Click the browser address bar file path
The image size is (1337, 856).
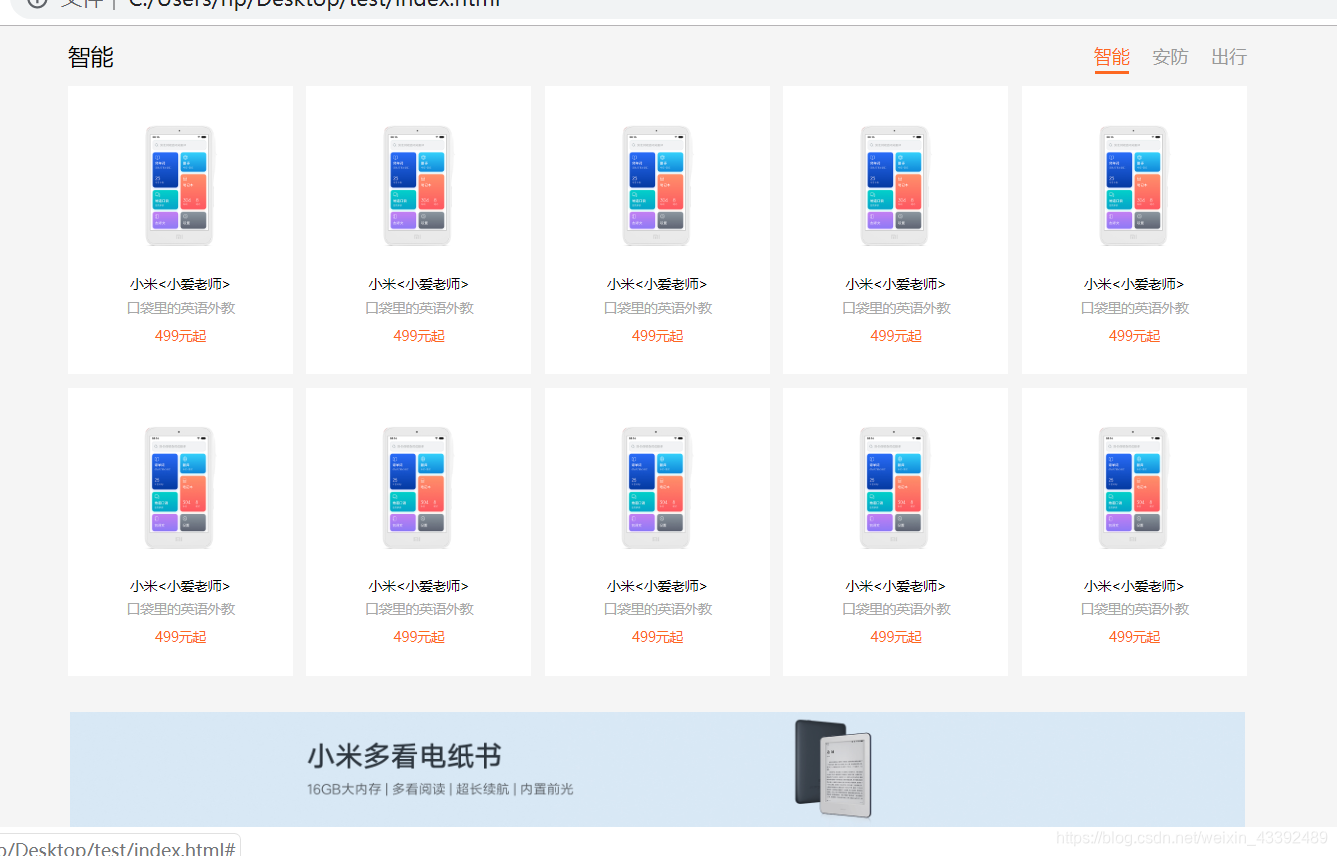coord(314,4)
